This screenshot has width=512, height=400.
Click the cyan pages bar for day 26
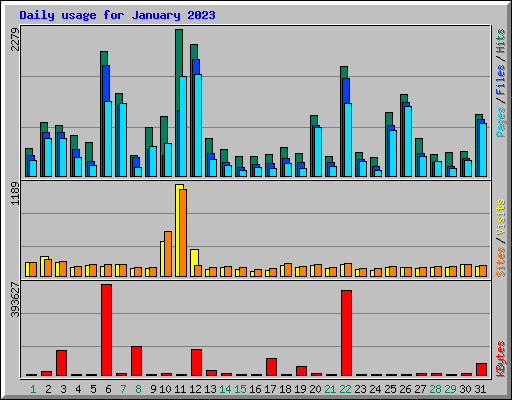tap(408, 141)
